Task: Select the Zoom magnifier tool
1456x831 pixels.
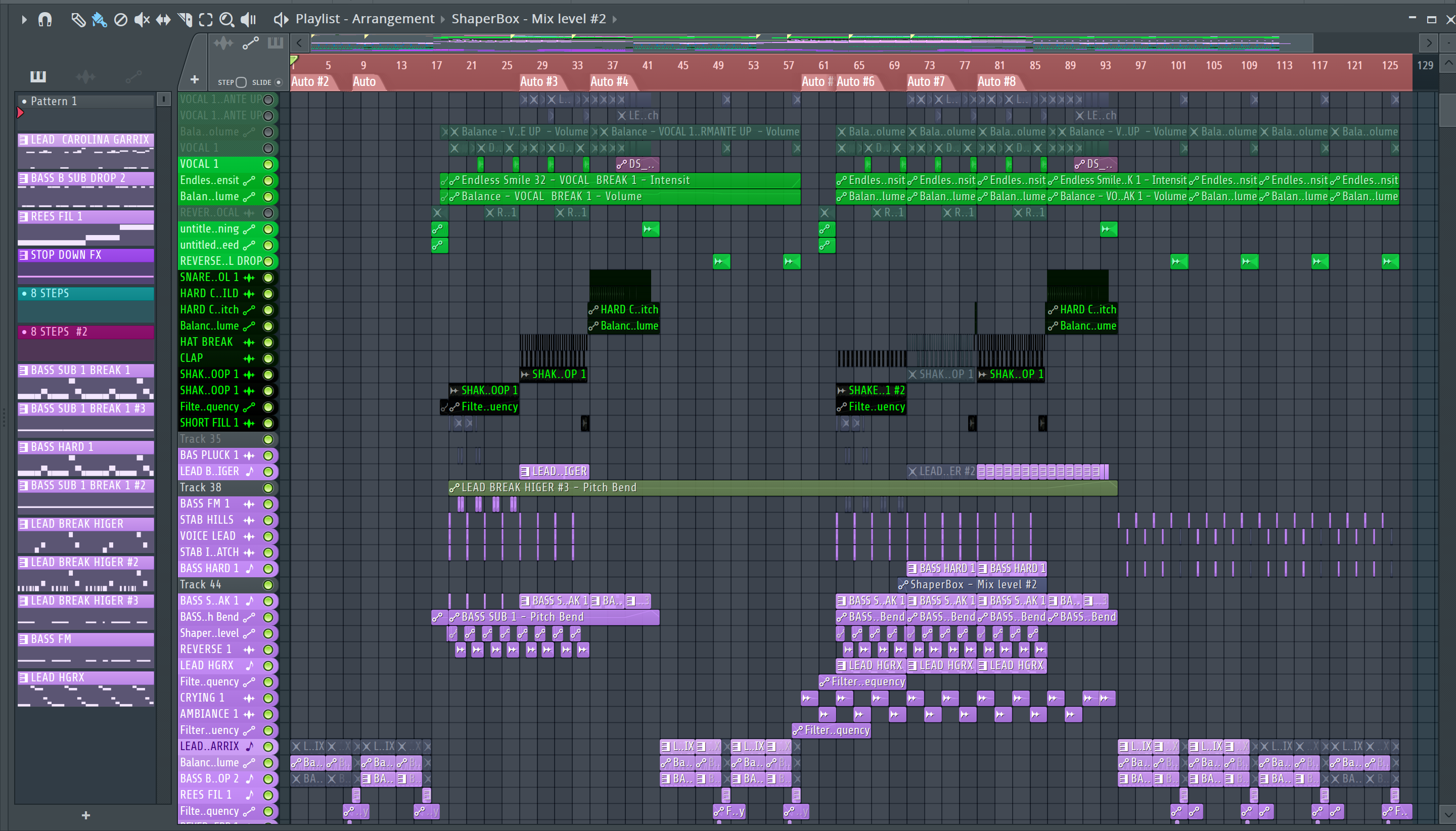Action: [226, 19]
